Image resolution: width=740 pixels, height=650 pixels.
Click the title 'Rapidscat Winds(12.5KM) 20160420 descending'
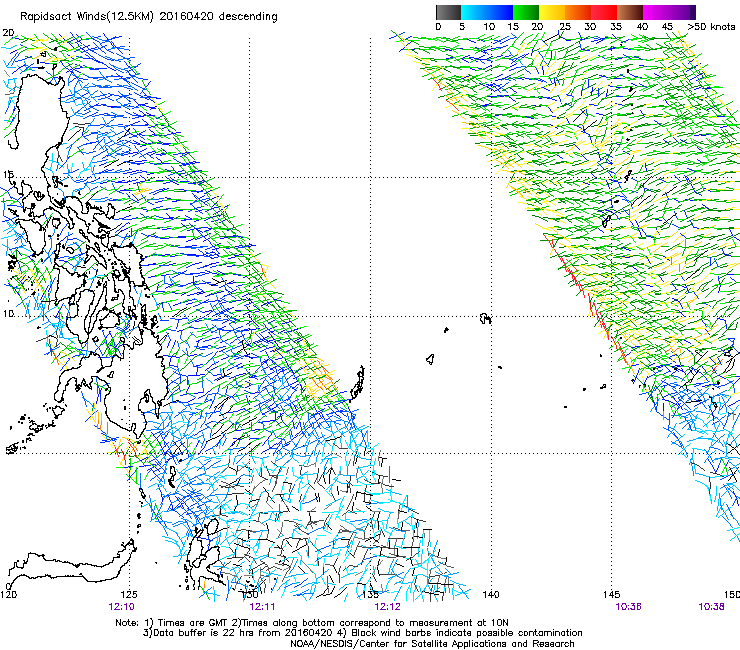pyautogui.click(x=149, y=17)
